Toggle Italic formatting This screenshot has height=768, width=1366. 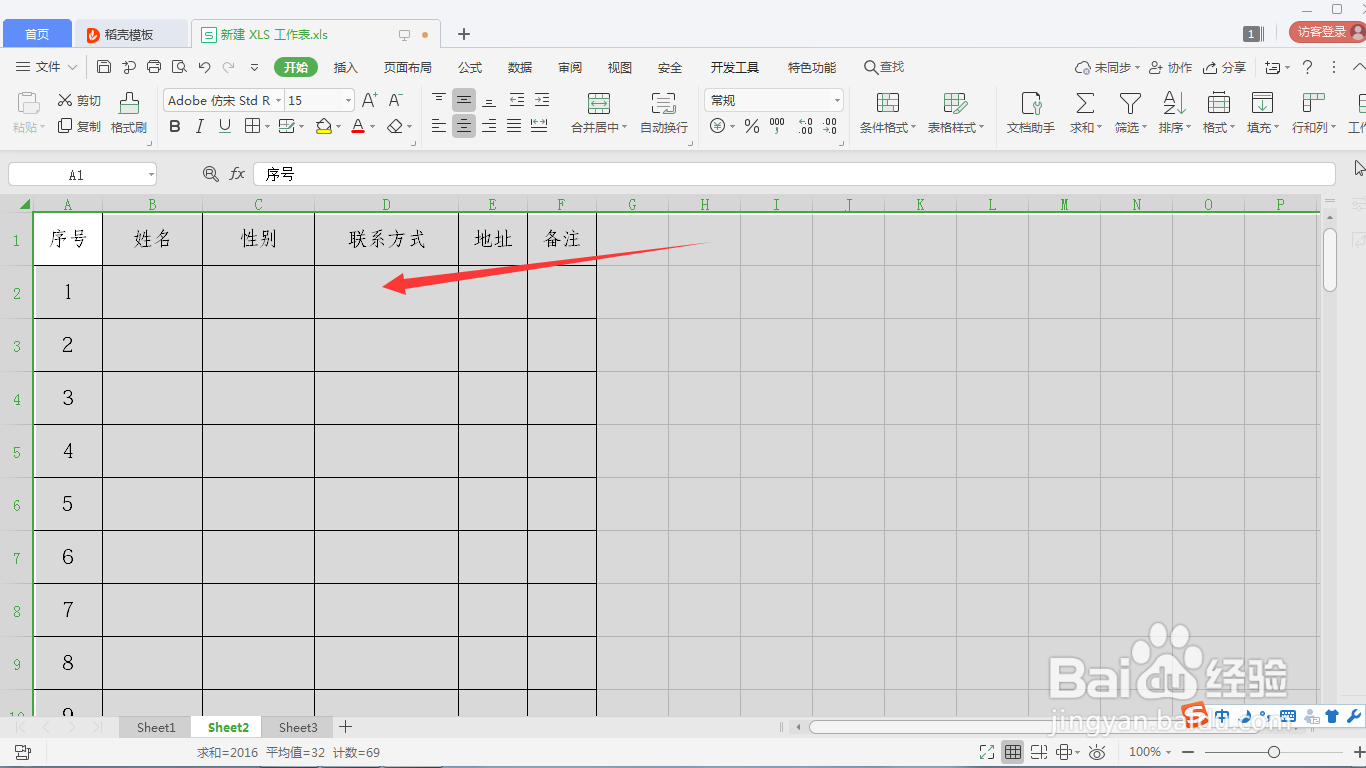[x=200, y=126]
